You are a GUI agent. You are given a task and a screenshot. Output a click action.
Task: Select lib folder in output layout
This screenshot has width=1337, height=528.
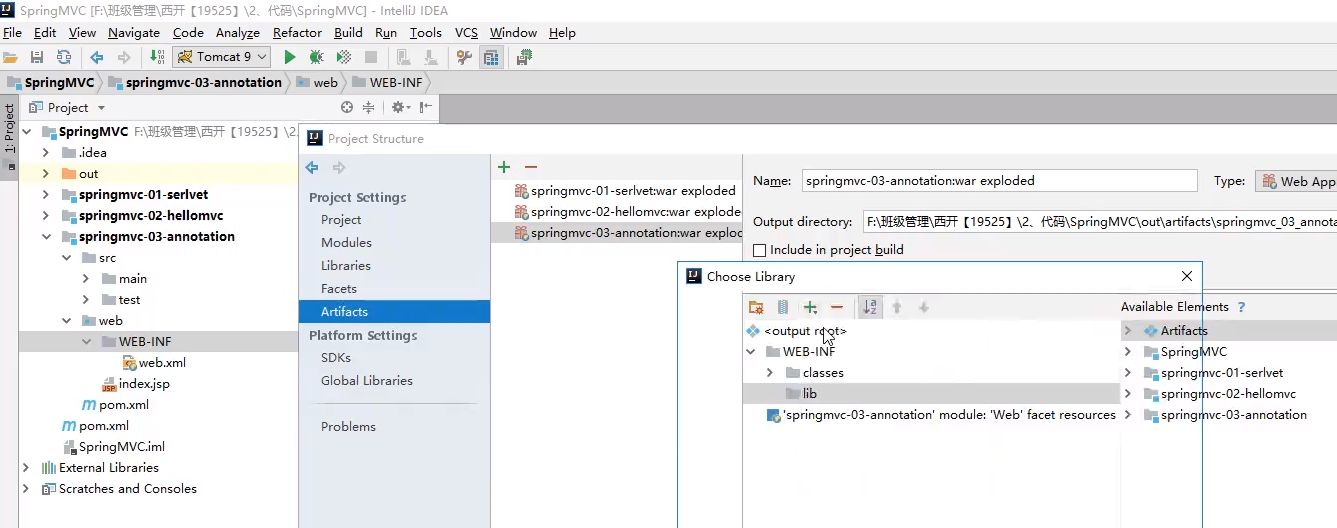pos(931,394)
